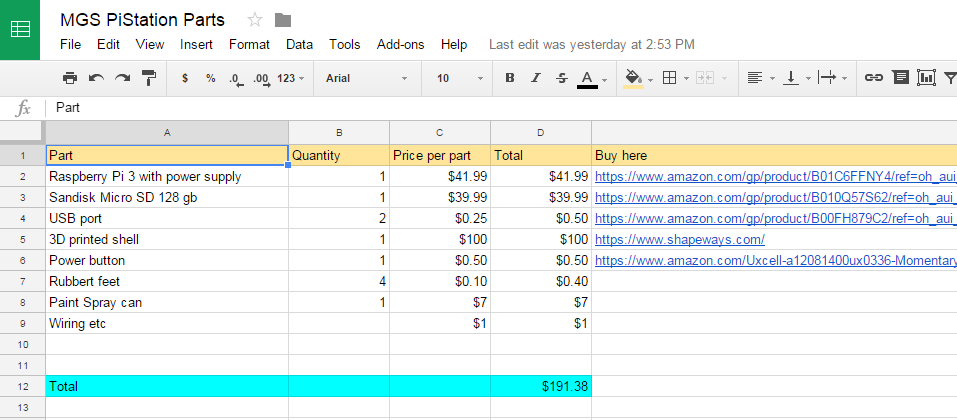The image size is (957, 420).
Task: Click the move-to-folder icon
Action: (x=283, y=20)
